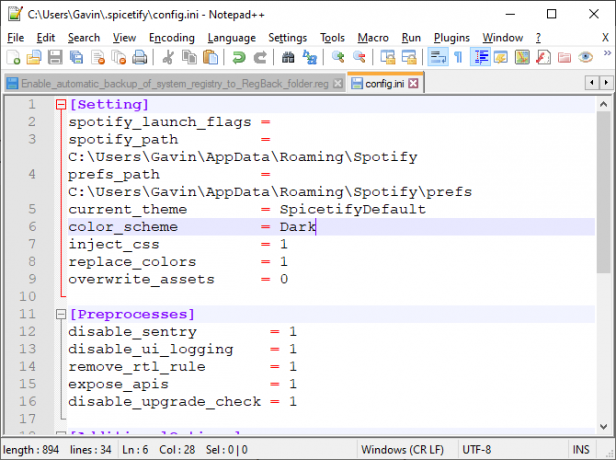
Task: Open a file using the Open folder icon
Action: click(x=34, y=57)
